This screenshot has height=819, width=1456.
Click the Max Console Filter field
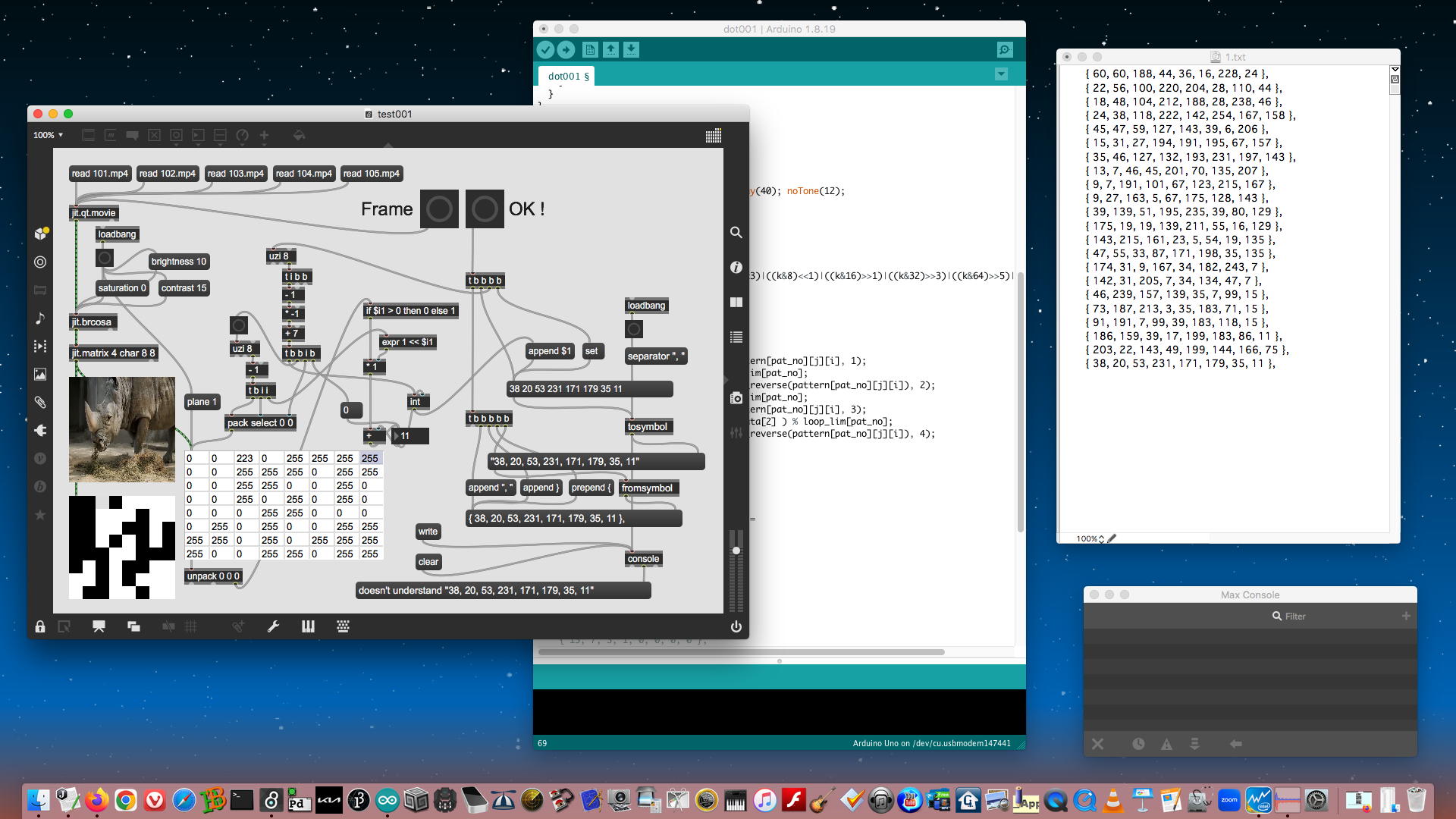[x=1294, y=617]
